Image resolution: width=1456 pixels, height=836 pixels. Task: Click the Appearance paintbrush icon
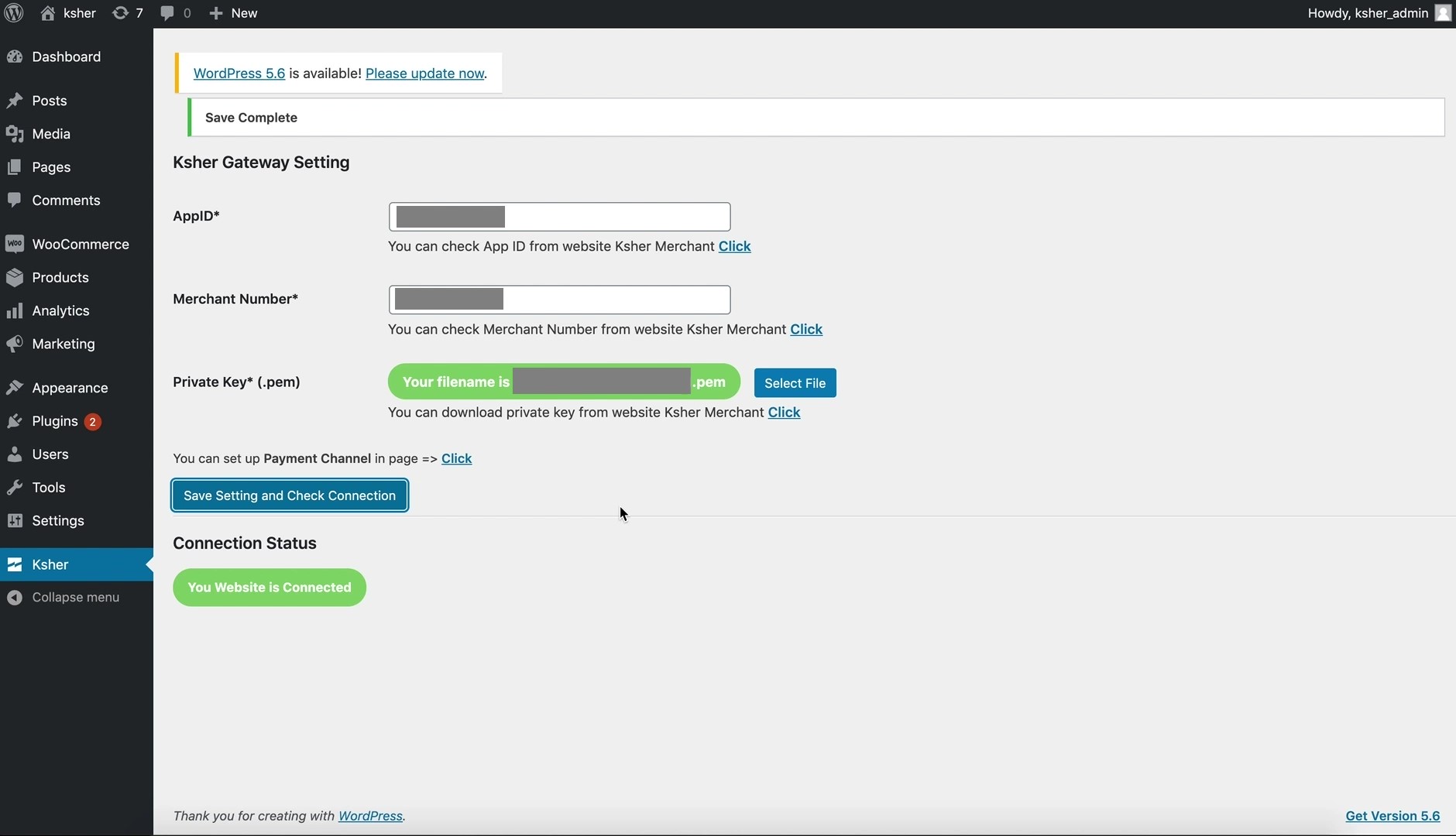tap(15, 388)
